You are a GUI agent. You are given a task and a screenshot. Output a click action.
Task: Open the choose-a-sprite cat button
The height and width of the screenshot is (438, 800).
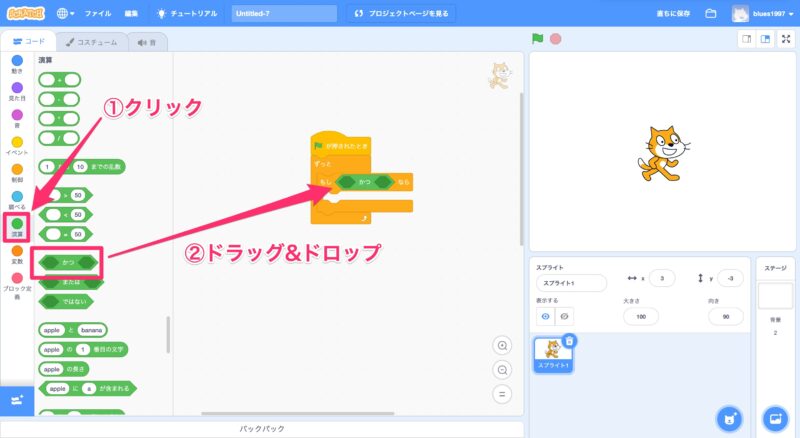(x=730, y=418)
